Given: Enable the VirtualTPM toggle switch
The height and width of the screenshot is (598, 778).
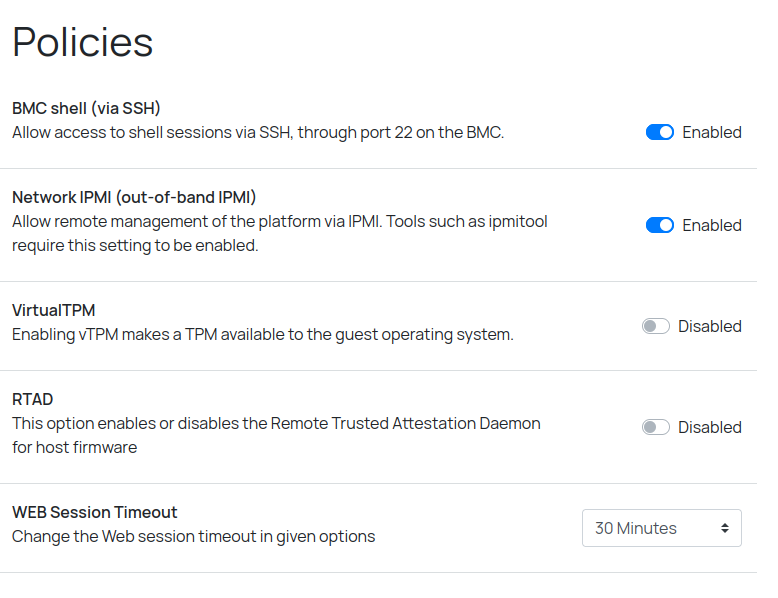Looking at the screenshot, I should click(656, 326).
